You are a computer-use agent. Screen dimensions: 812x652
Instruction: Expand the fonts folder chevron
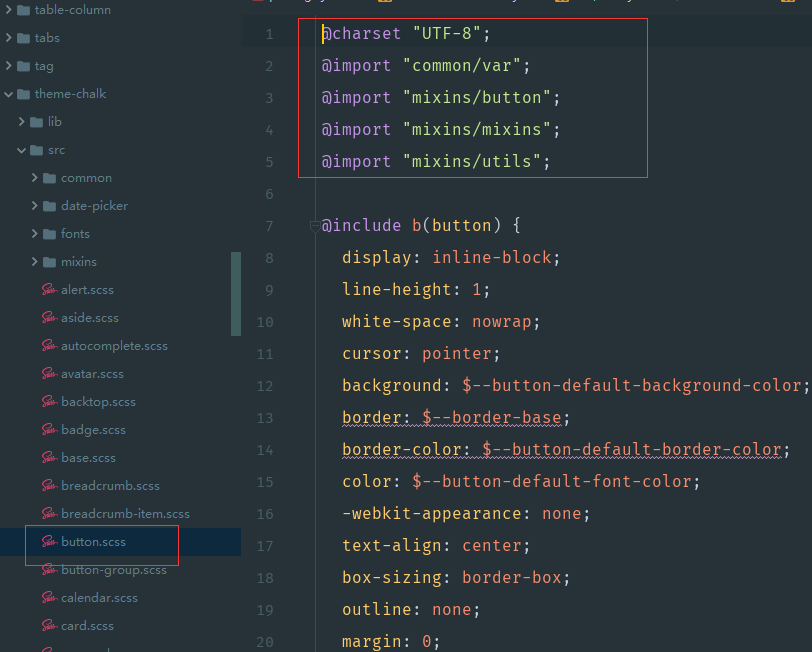point(34,234)
